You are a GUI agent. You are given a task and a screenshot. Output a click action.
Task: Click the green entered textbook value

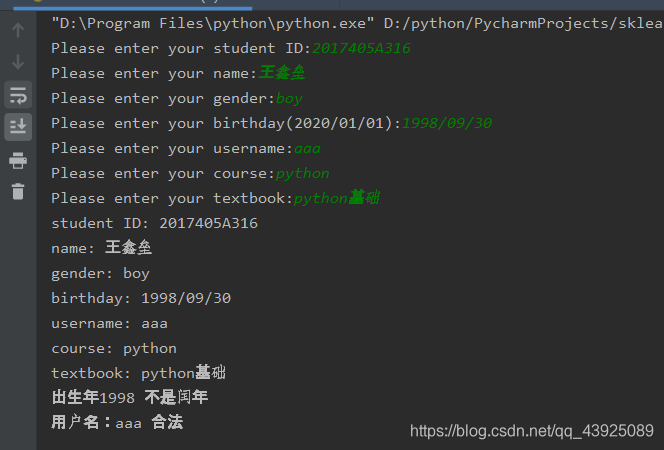[x=337, y=198]
